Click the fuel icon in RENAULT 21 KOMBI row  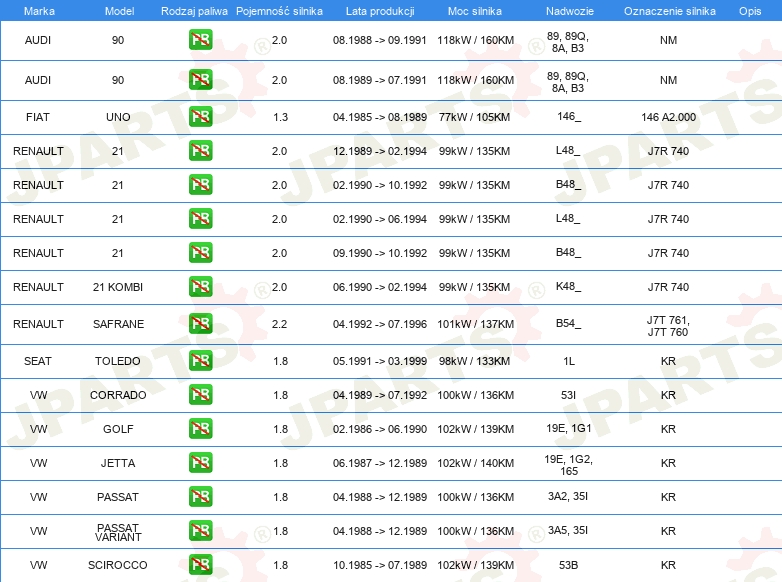(x=200, y=287)
